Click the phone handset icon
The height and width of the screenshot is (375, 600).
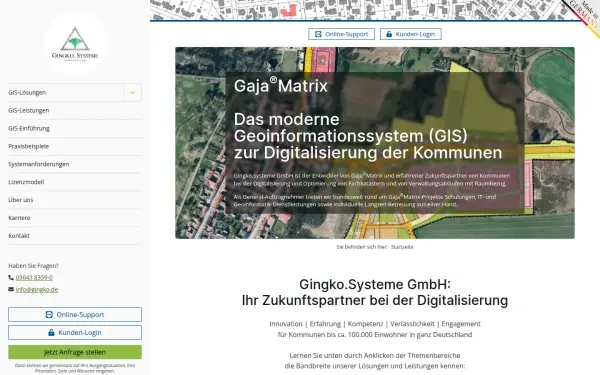tap(11, 277)
